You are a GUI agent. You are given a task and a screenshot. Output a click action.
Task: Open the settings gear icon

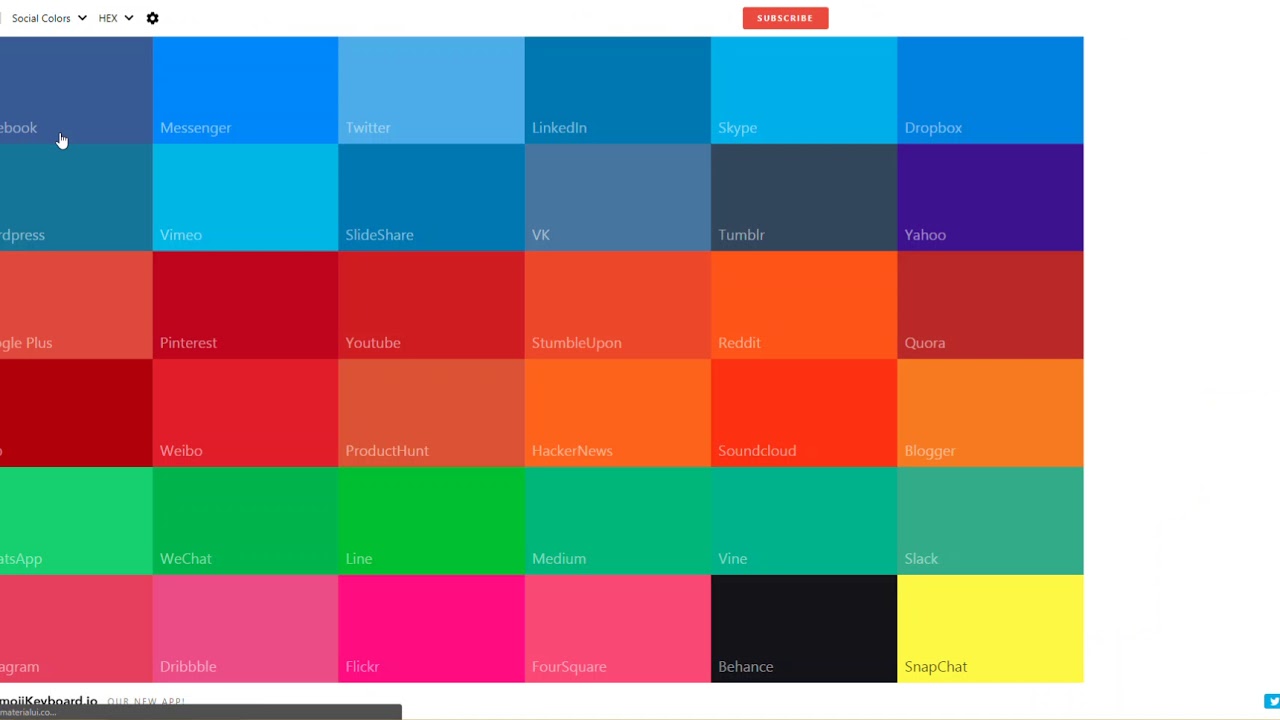coord(152,18)
